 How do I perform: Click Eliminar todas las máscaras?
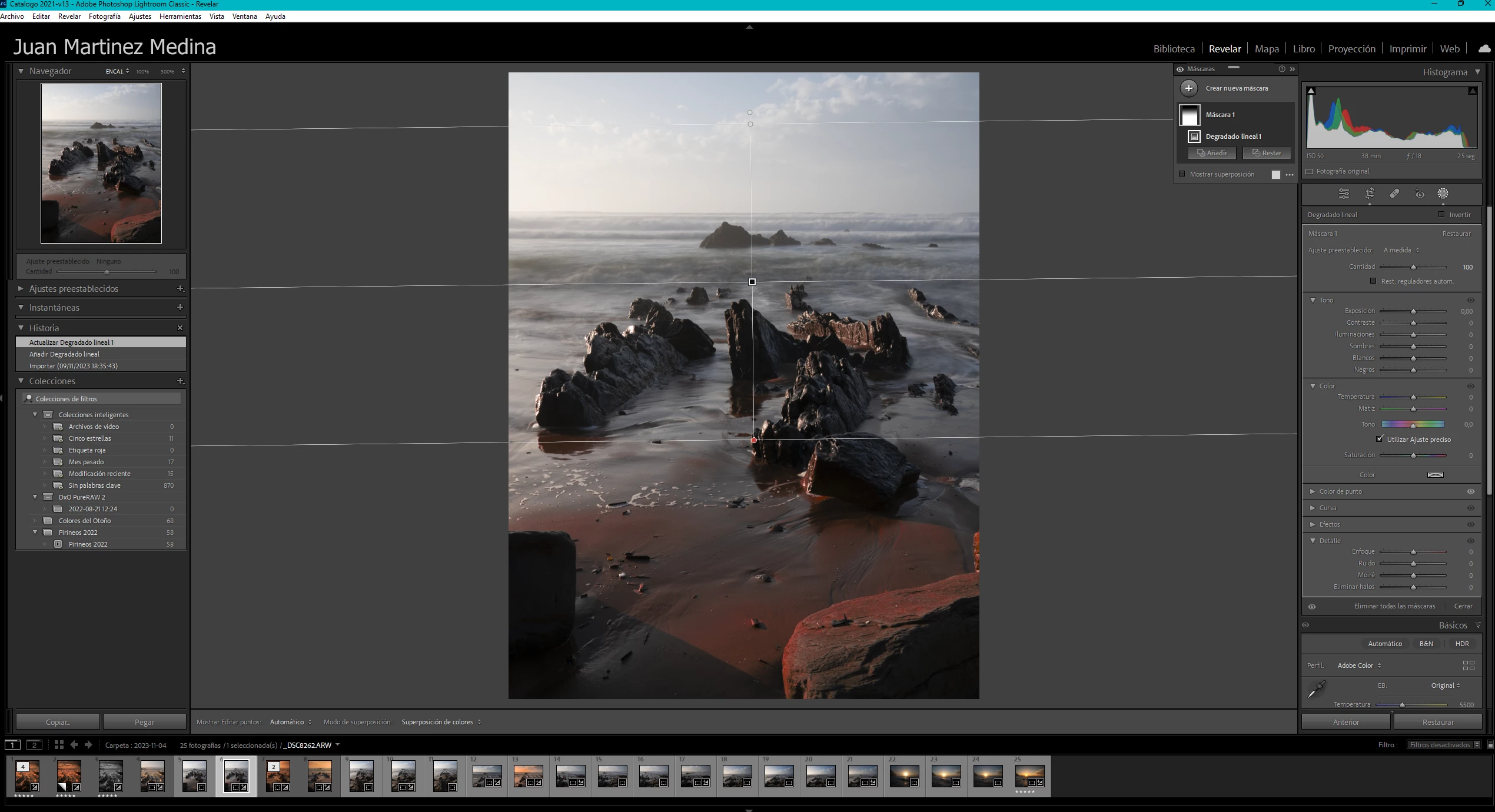(1394, 606)
